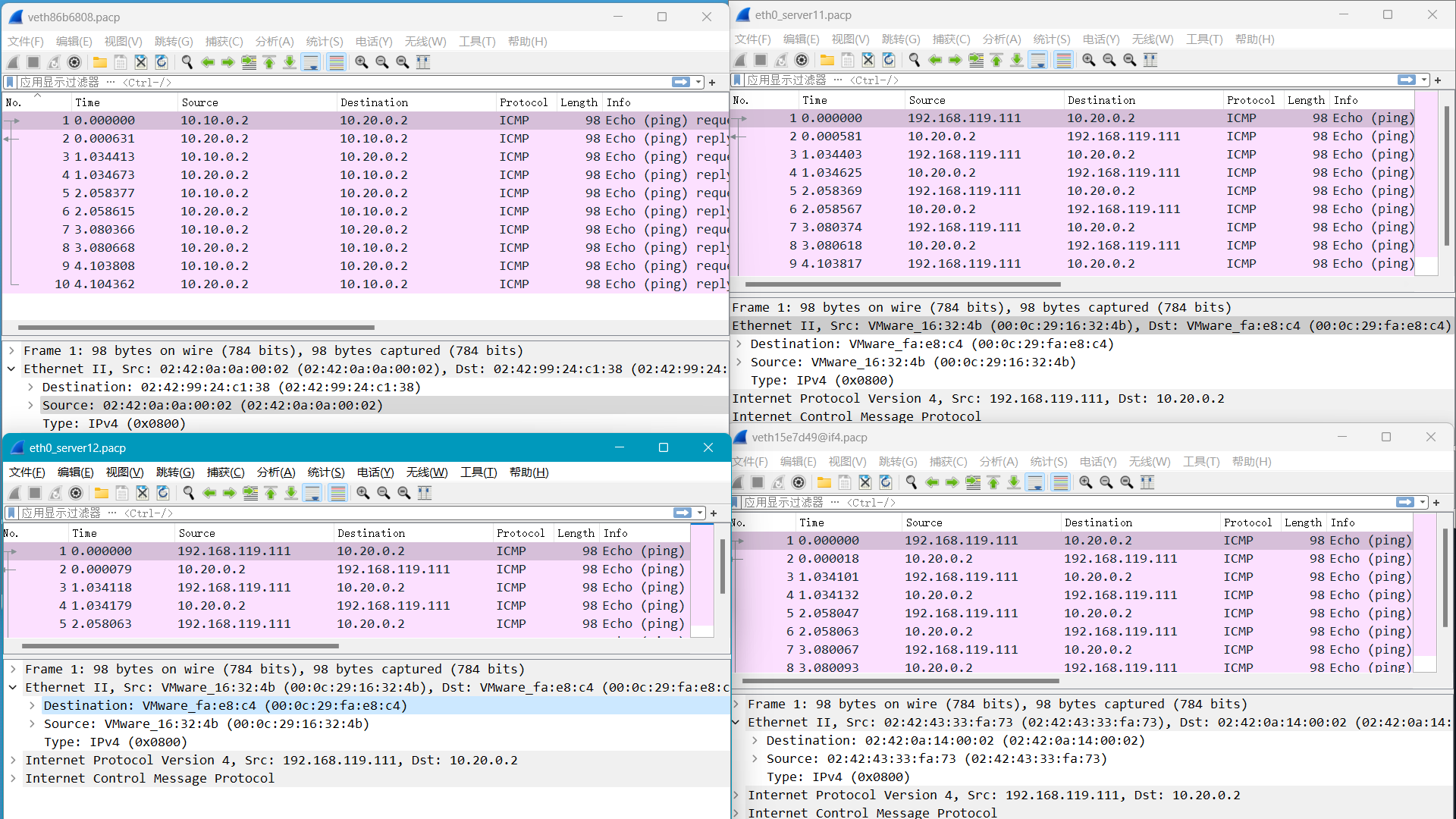Image resolution: width=1456 pixels, height=819 pixels.
Task: Vertical scrollbar of eth0_server11.pacp packet list
Action: coord(1447,176)
